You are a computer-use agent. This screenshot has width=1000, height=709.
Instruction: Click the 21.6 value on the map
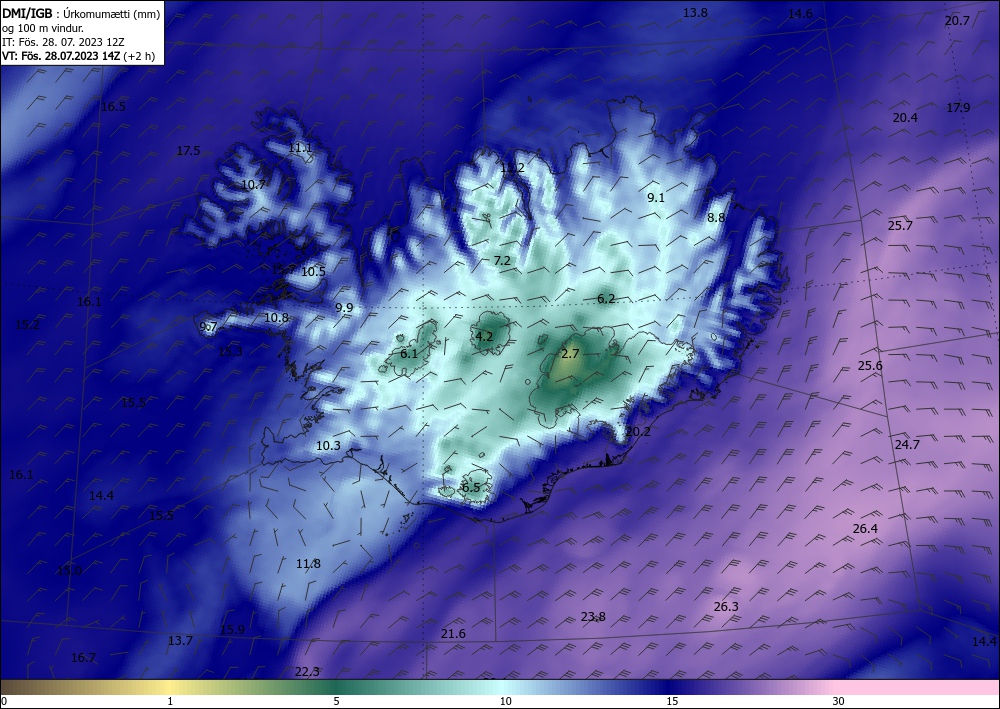click(453, 634)
